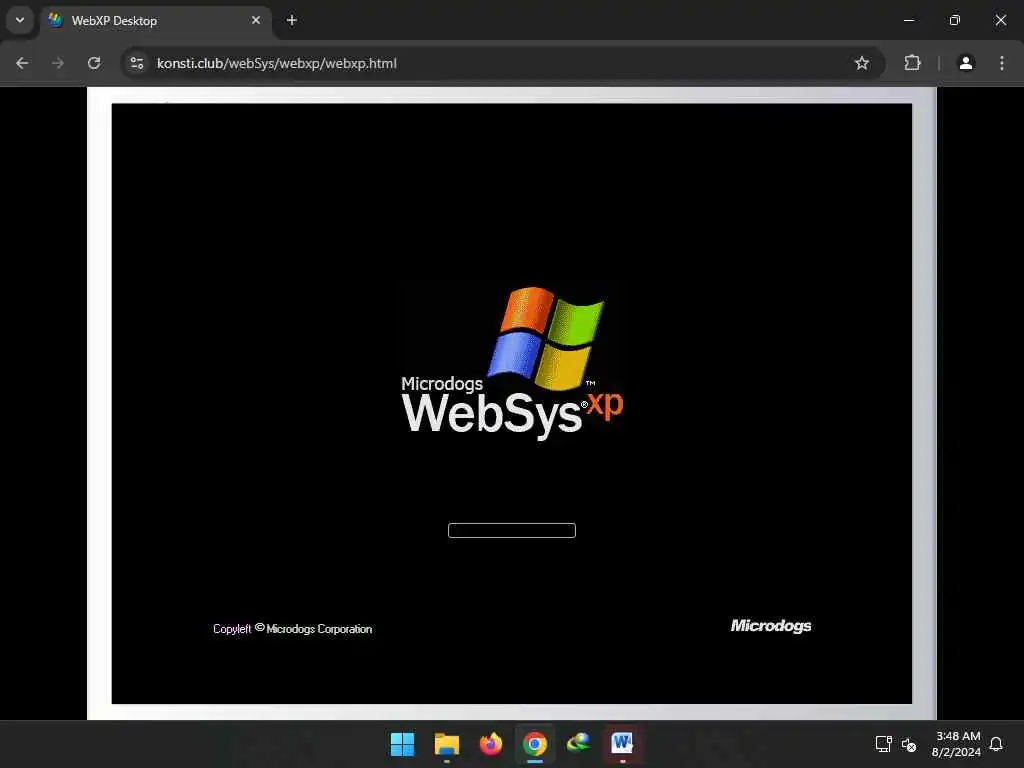1024x768 pixels.
Task: Open network status tray icon
Action: click(x=884, y=744)
